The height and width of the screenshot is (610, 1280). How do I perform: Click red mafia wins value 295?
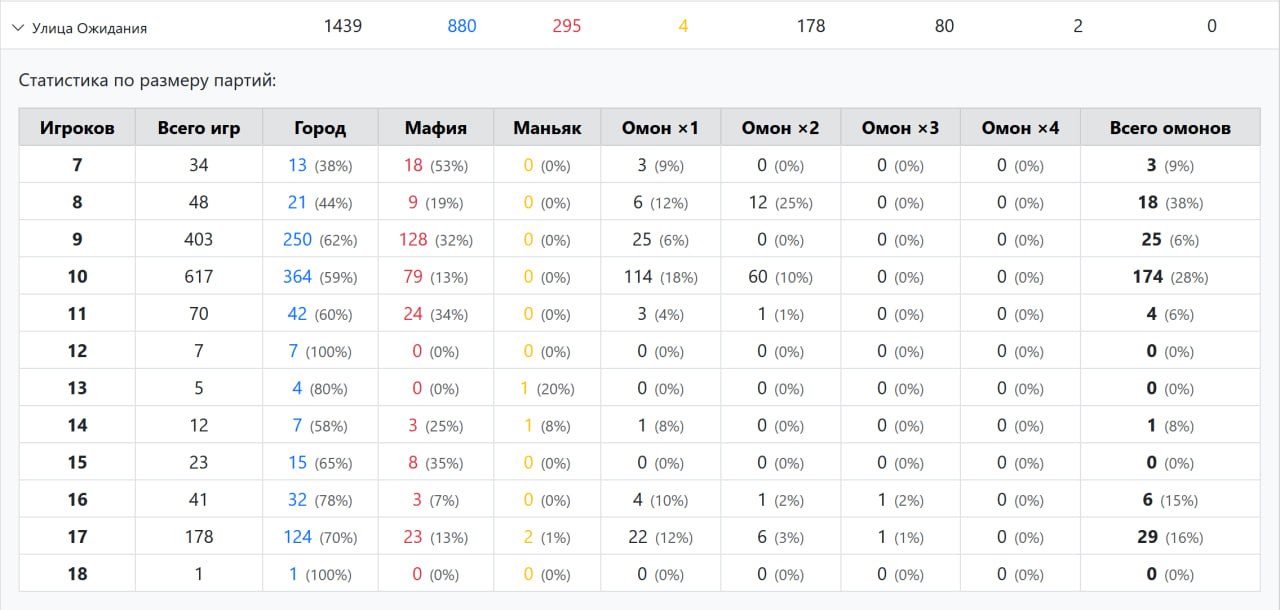pos(567,26)
